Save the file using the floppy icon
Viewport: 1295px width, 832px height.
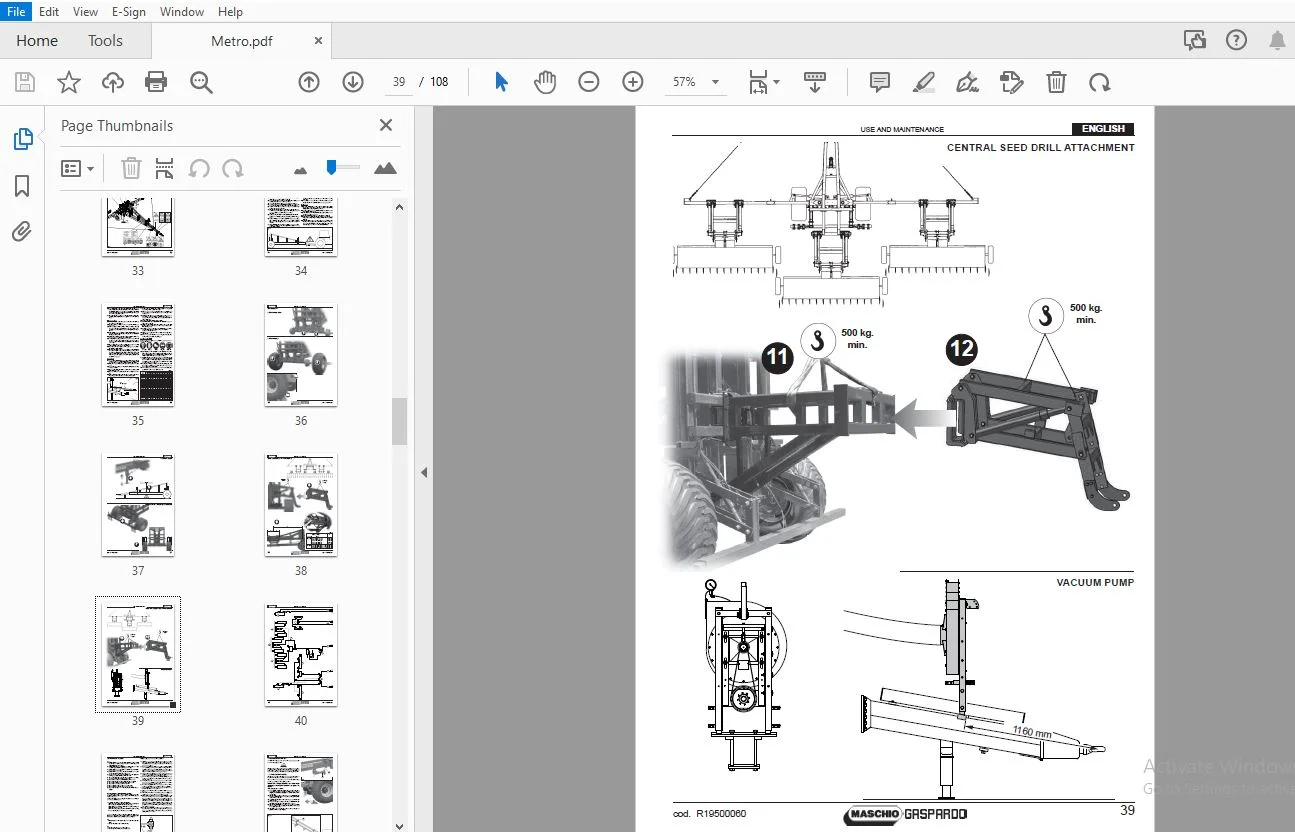click(24, 82)
